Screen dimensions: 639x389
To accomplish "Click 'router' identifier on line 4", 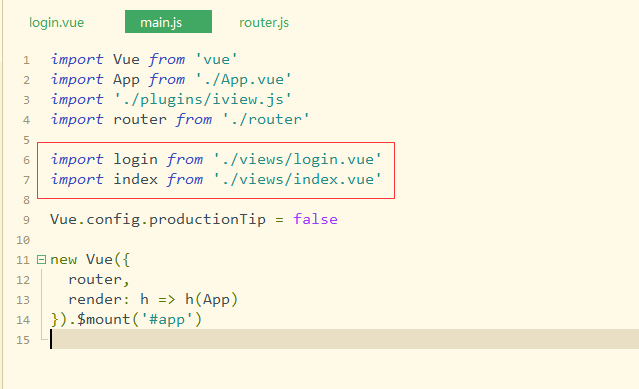I will [x=140, y=119].
